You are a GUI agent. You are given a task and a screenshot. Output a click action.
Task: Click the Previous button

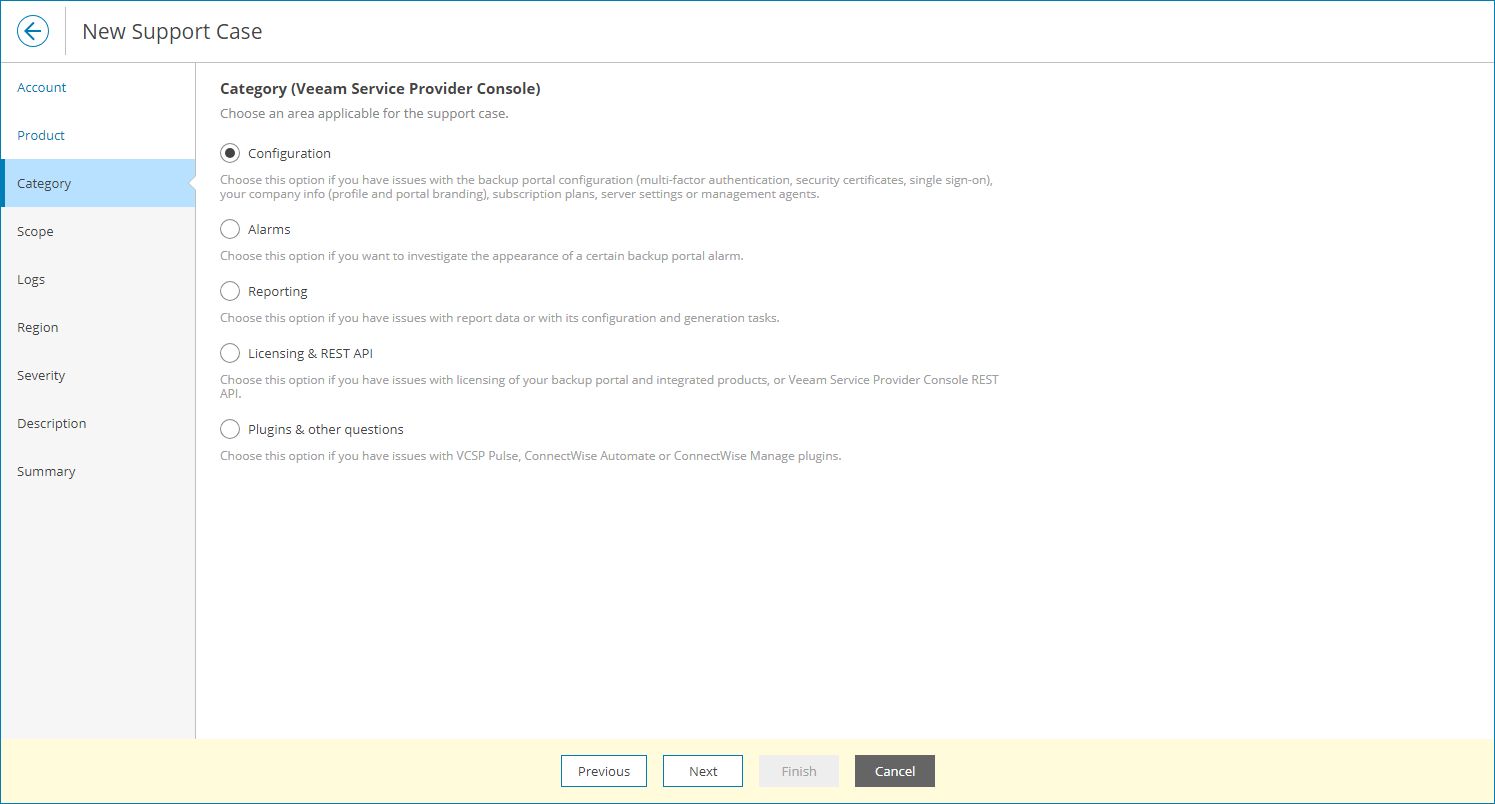[x=604, y=771]
